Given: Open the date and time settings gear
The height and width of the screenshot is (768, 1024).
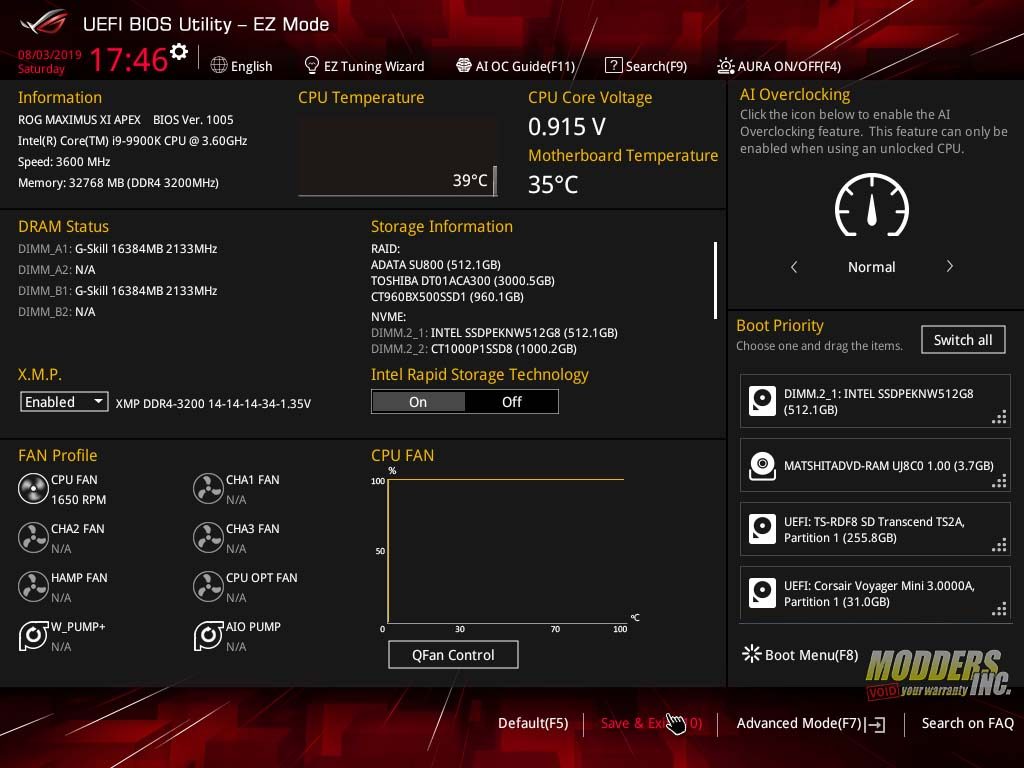Looking at the screenshot, I should tap(179, 51).
